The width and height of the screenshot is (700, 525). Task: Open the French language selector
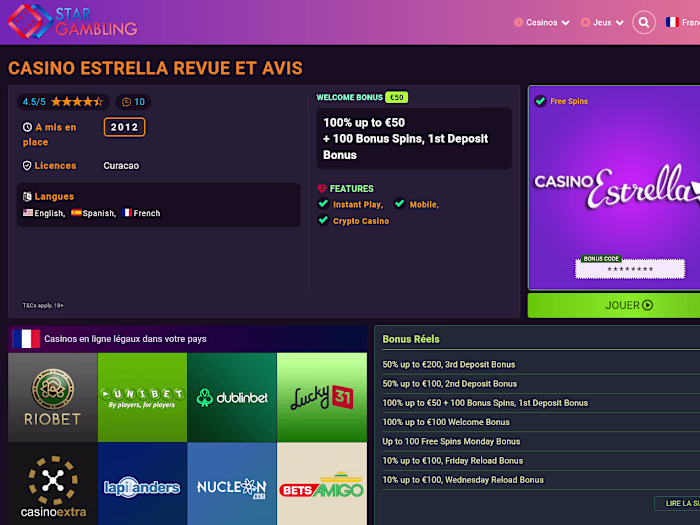click(683, 22)
